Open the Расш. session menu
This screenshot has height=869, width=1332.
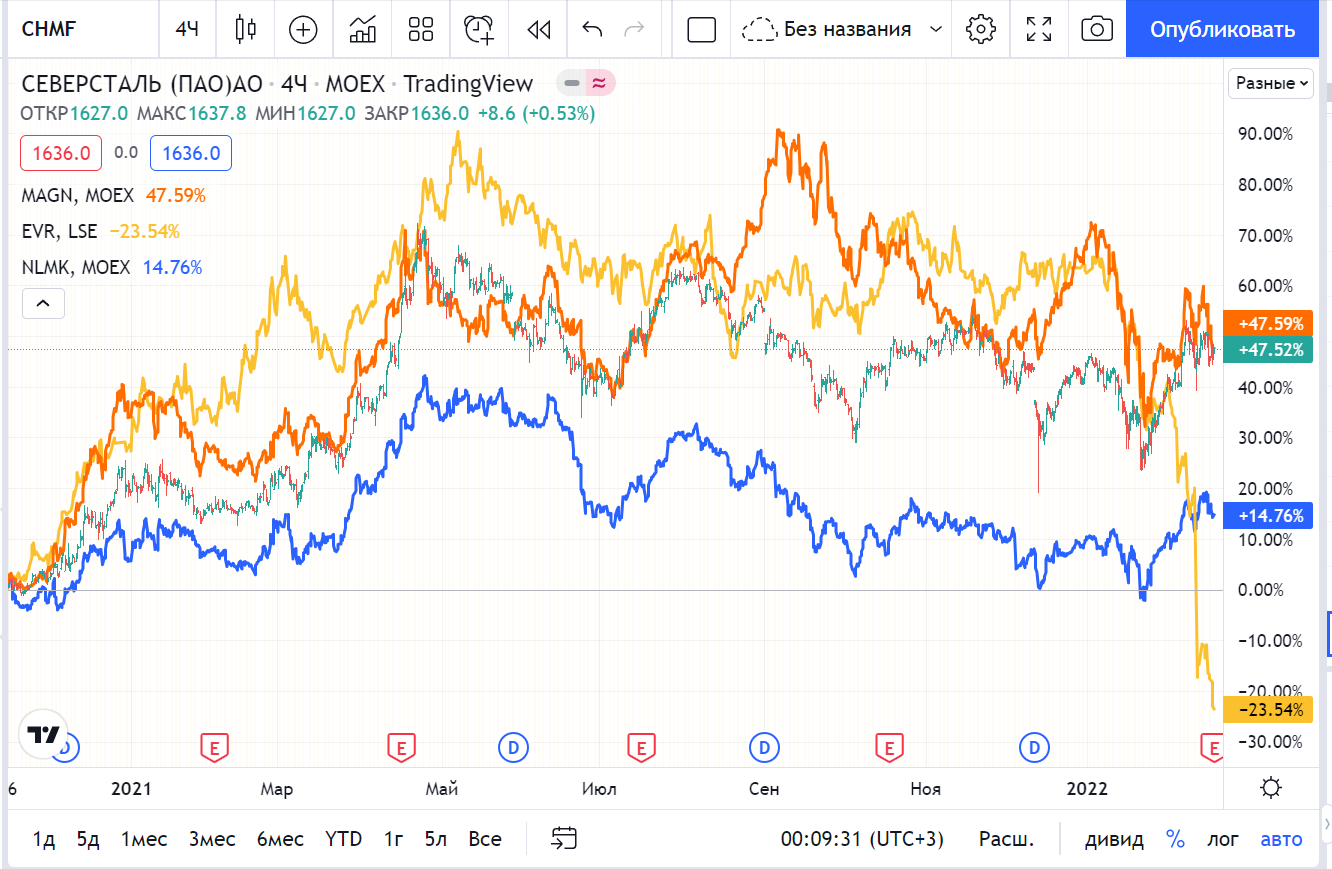[1006, 839]
